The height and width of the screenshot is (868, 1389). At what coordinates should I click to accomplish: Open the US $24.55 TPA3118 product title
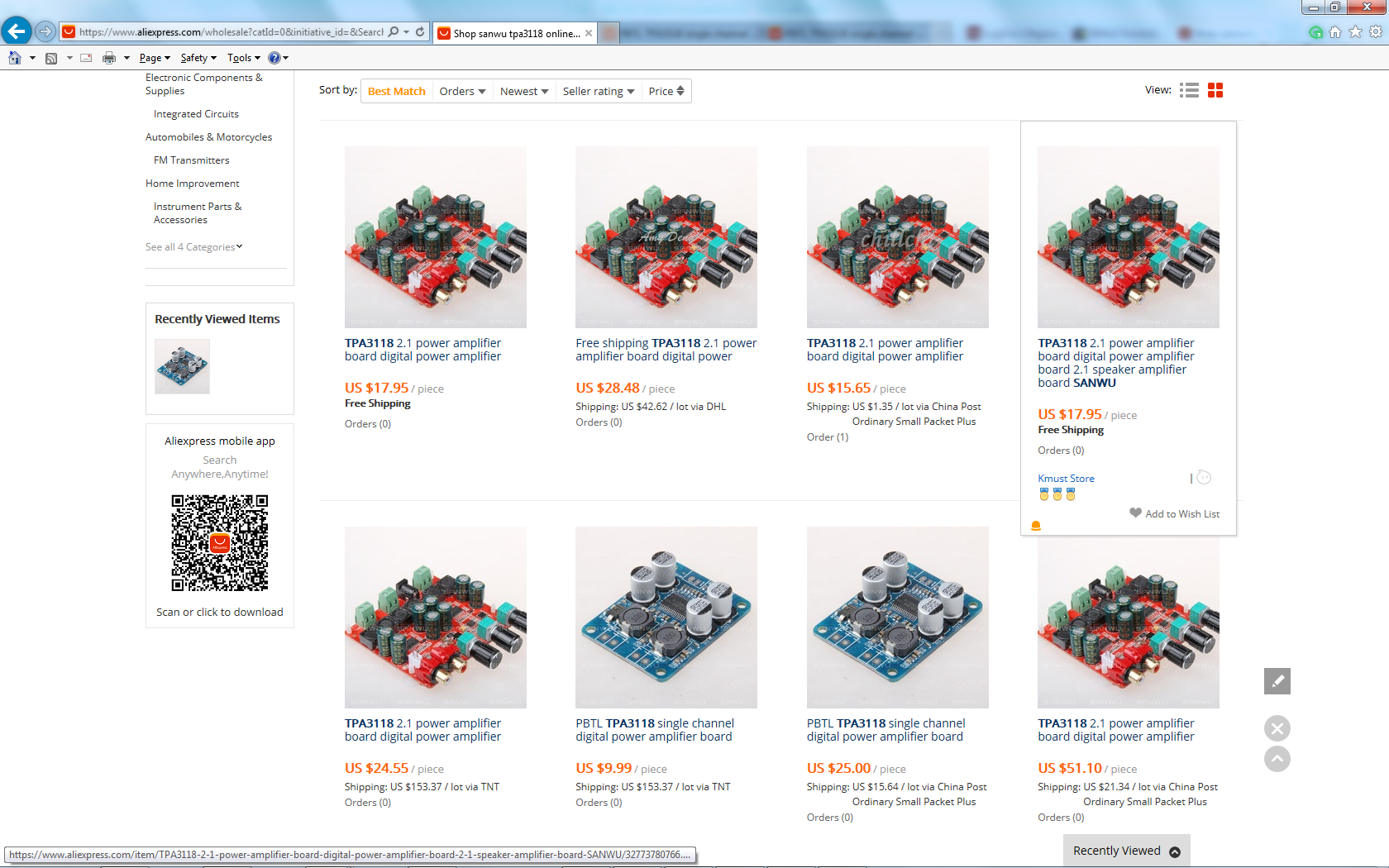[422, 730]
